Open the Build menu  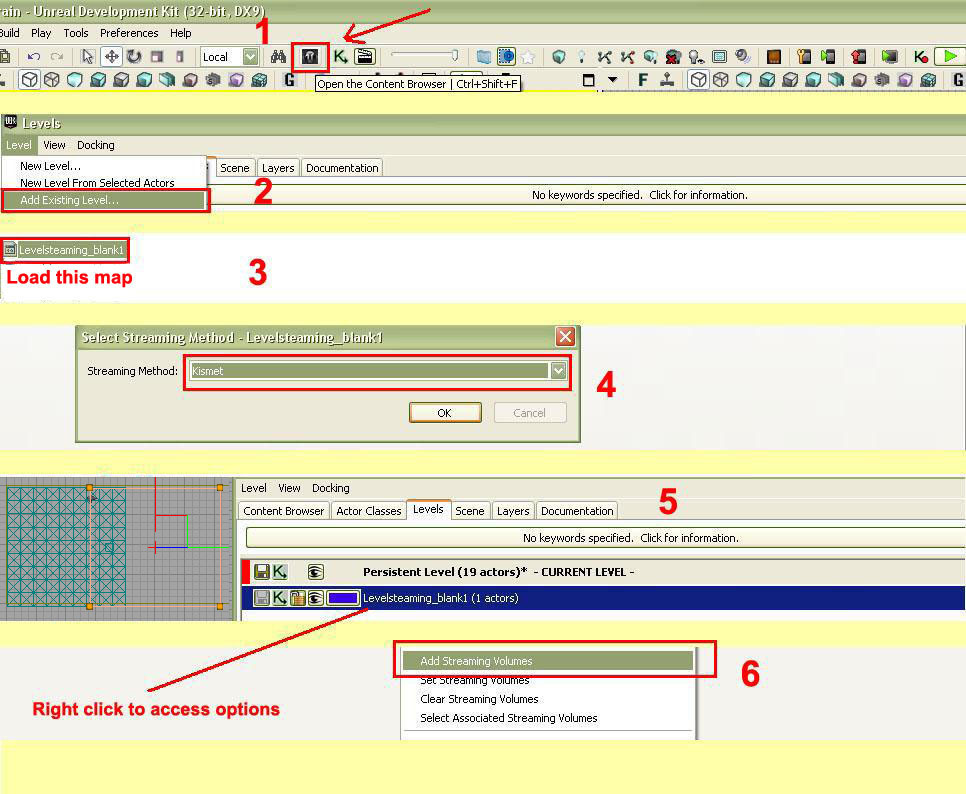click(10, 33)
